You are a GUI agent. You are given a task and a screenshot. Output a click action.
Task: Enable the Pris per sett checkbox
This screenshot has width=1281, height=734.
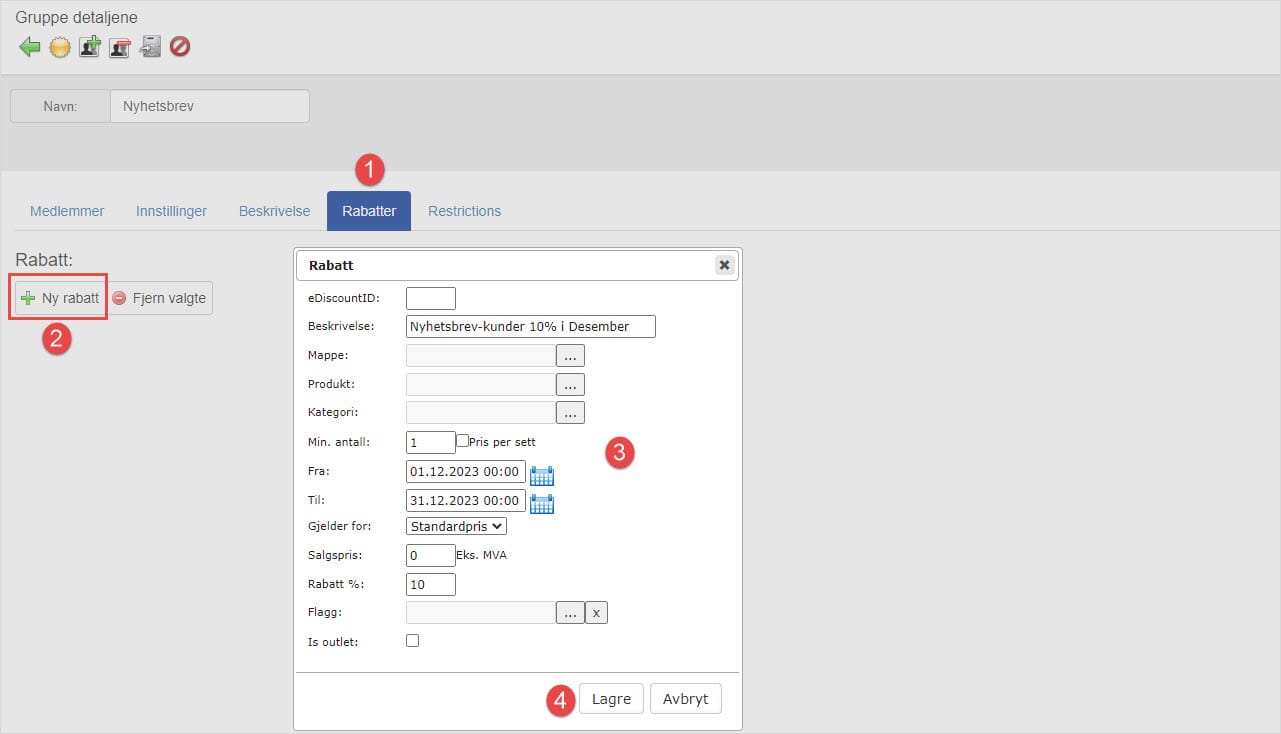pos(463,441)
